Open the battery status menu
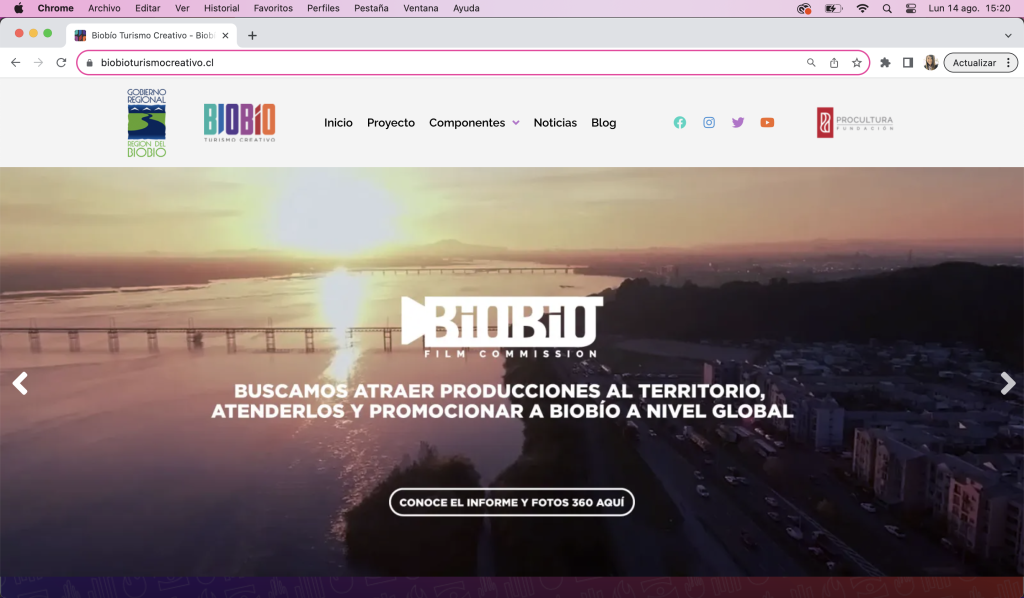 (x=834, y=8)
